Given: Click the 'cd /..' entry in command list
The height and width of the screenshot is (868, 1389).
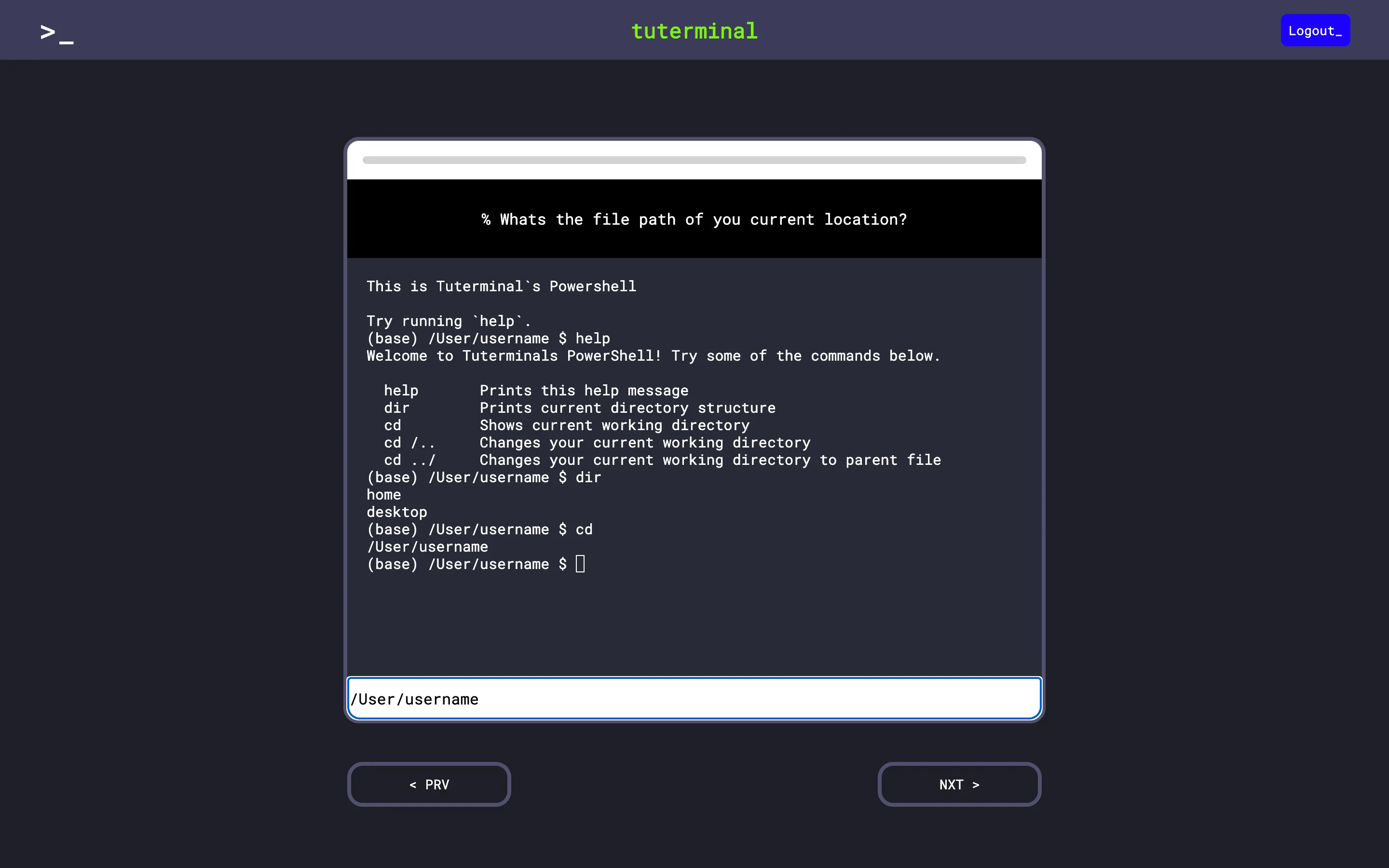Looking at the screenshot, I should coord(409,443).
